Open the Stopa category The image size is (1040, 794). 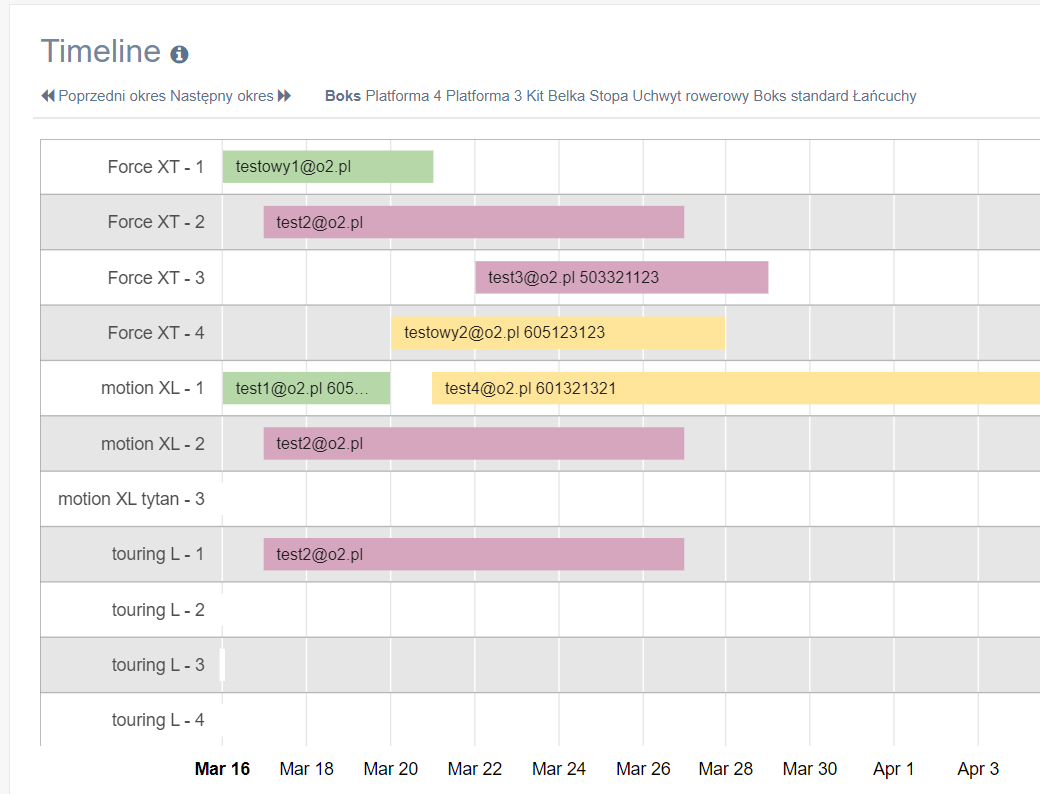tap(608, 96)
